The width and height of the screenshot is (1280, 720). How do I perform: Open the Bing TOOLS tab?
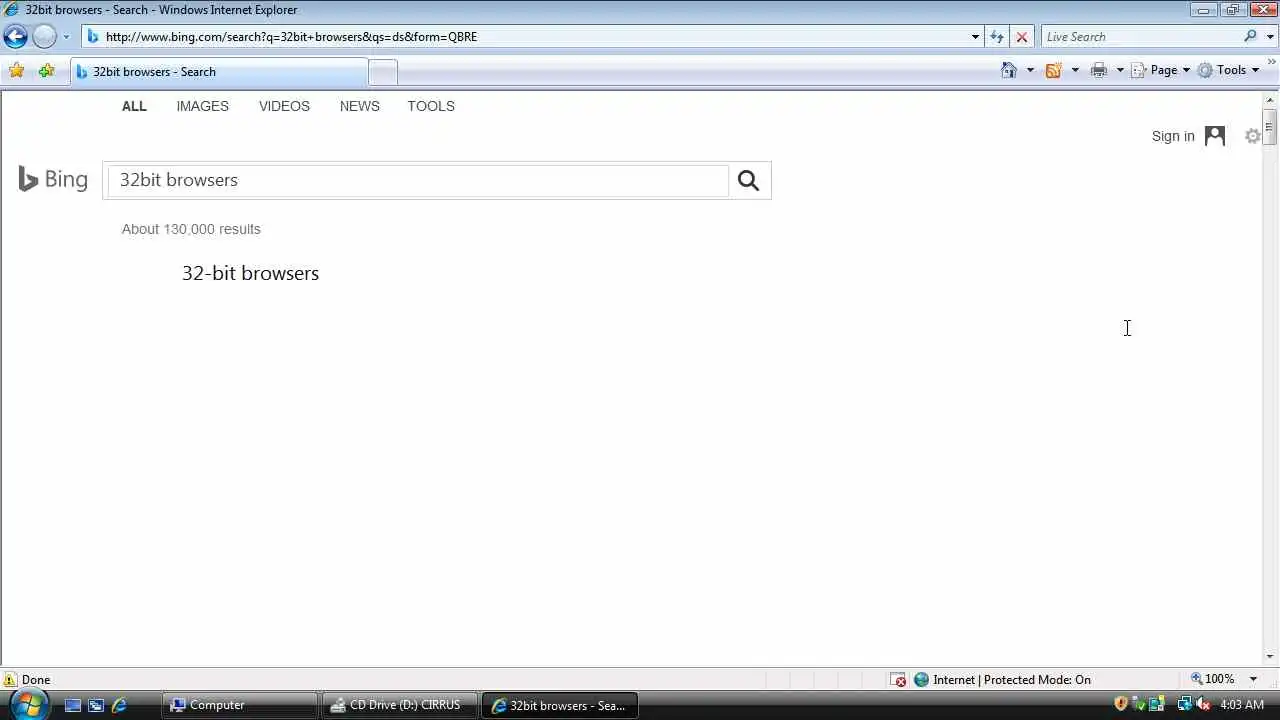click(x=431, y=106)
